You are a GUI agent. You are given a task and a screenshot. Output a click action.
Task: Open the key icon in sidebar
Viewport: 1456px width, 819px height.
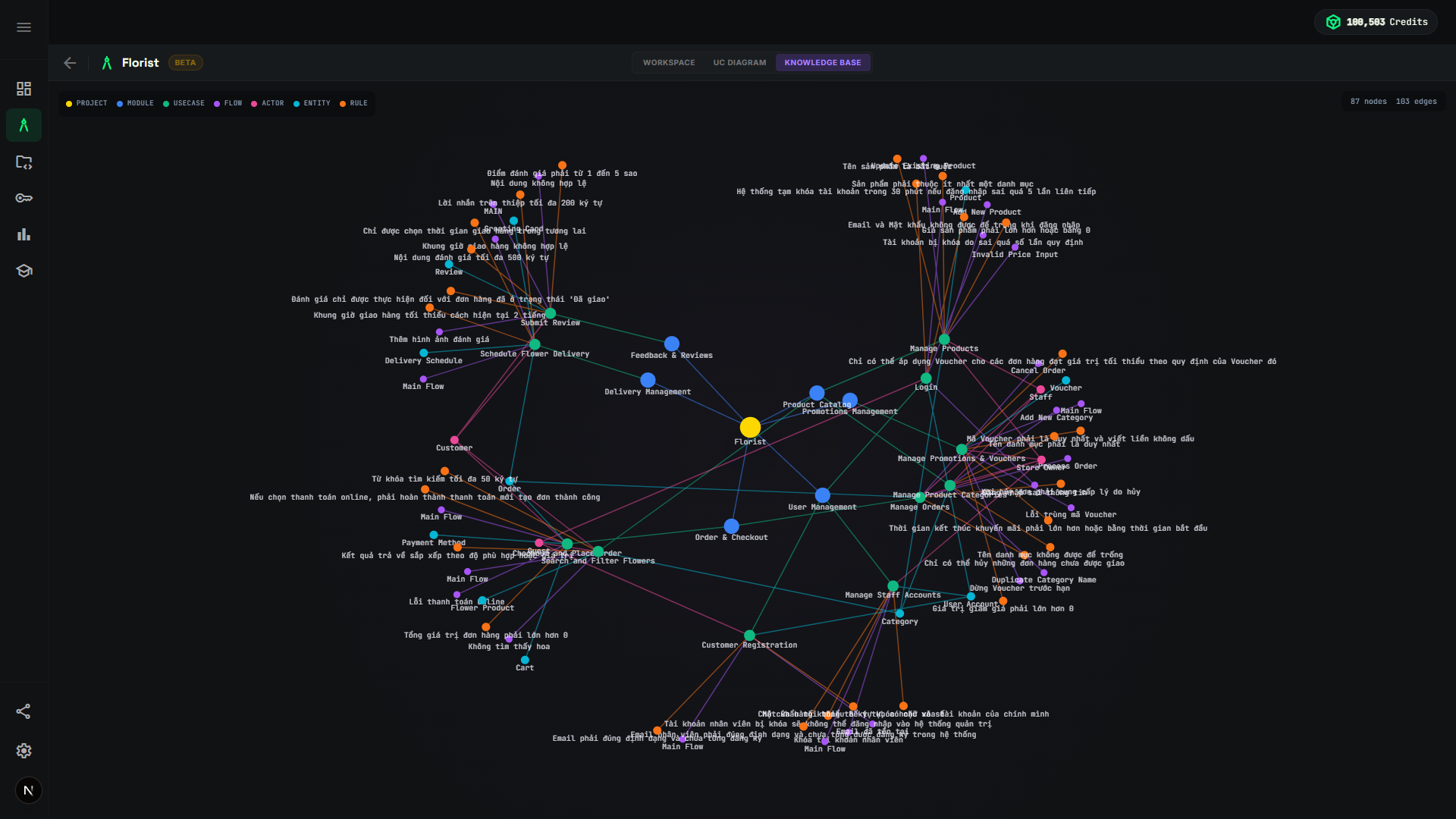tap(24, 198)
